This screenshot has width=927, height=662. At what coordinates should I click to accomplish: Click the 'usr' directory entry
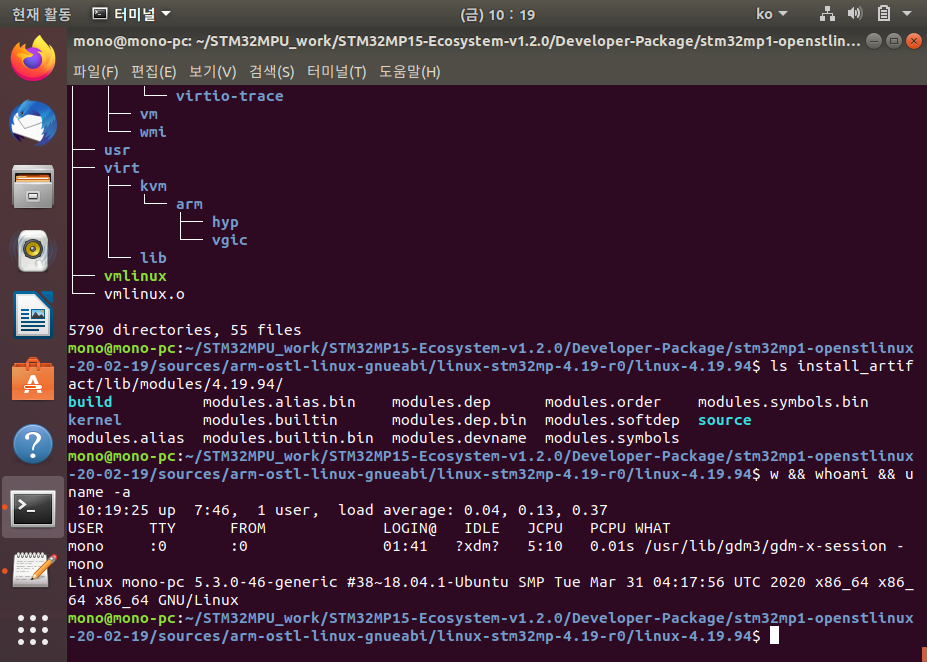point(117,150)
